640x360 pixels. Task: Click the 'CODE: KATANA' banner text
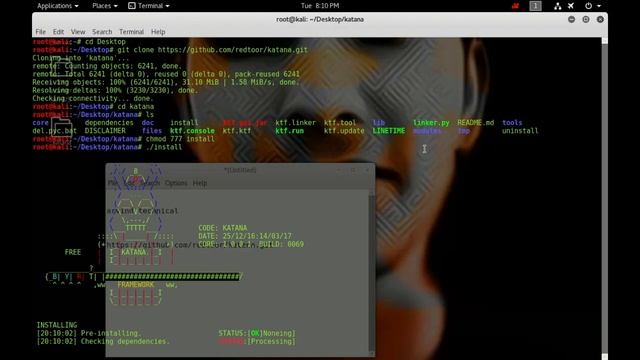(x=222, y=228)
